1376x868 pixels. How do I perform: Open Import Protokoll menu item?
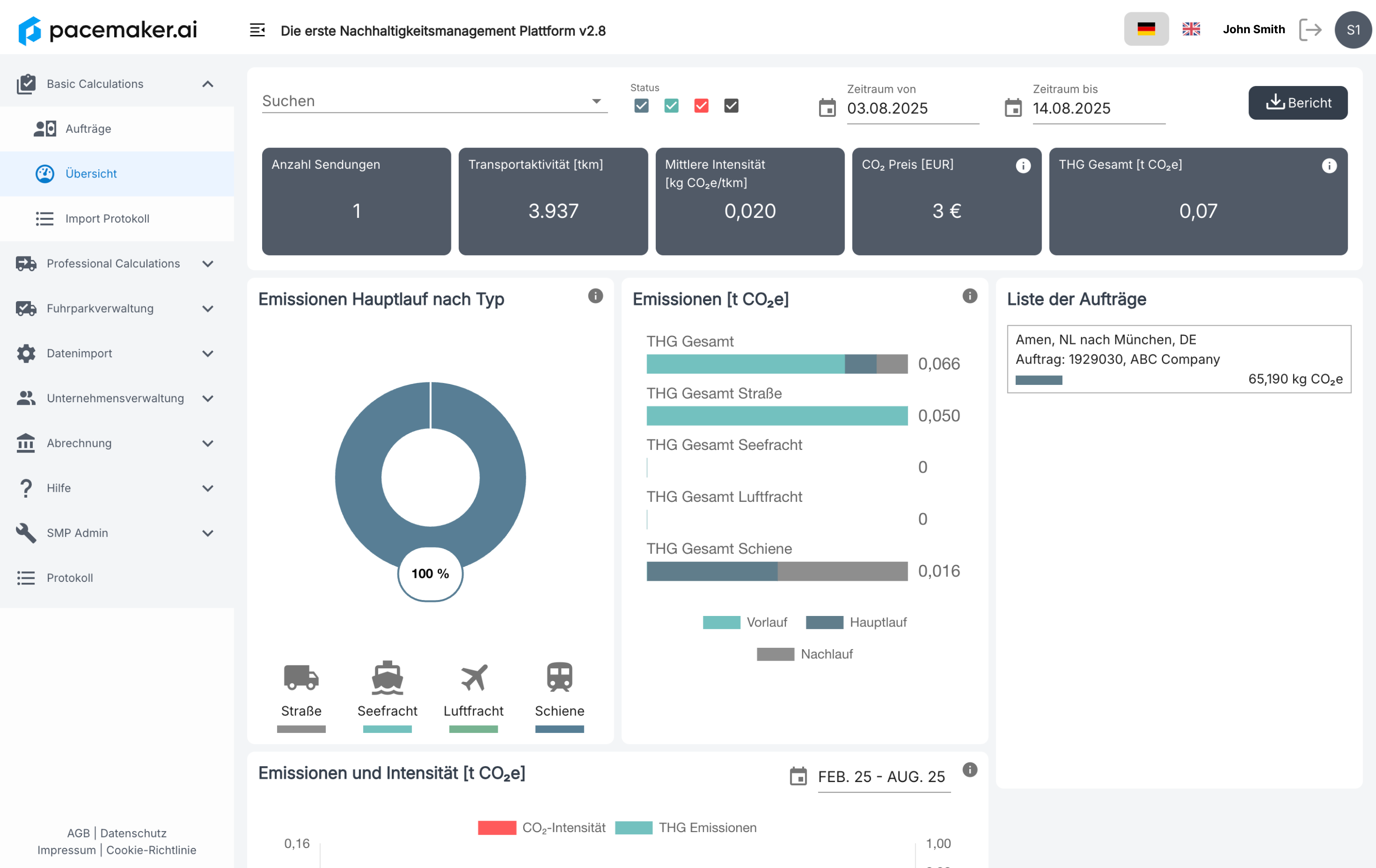[107, 219]
